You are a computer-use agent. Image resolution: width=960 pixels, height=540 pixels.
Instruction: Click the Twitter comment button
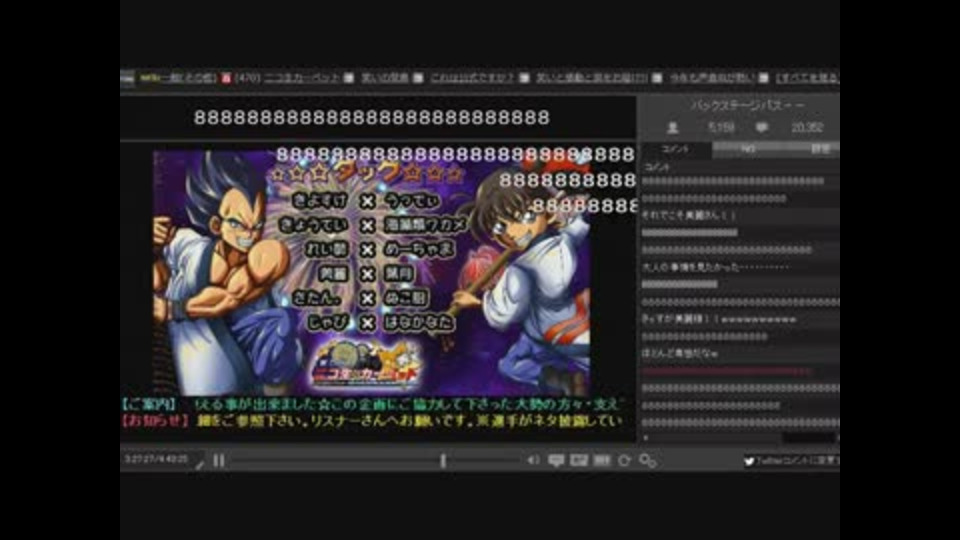coord(791,461)
